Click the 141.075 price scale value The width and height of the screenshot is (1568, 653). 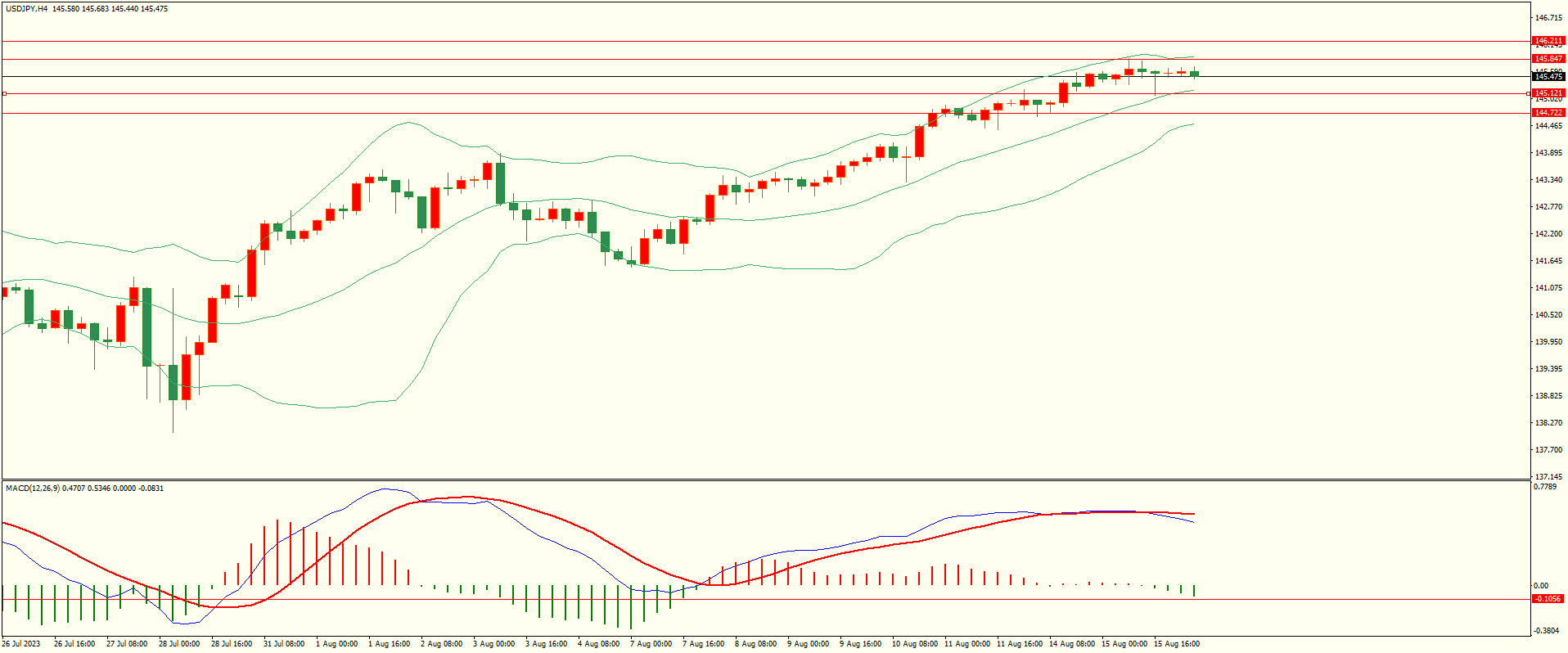1548,288
